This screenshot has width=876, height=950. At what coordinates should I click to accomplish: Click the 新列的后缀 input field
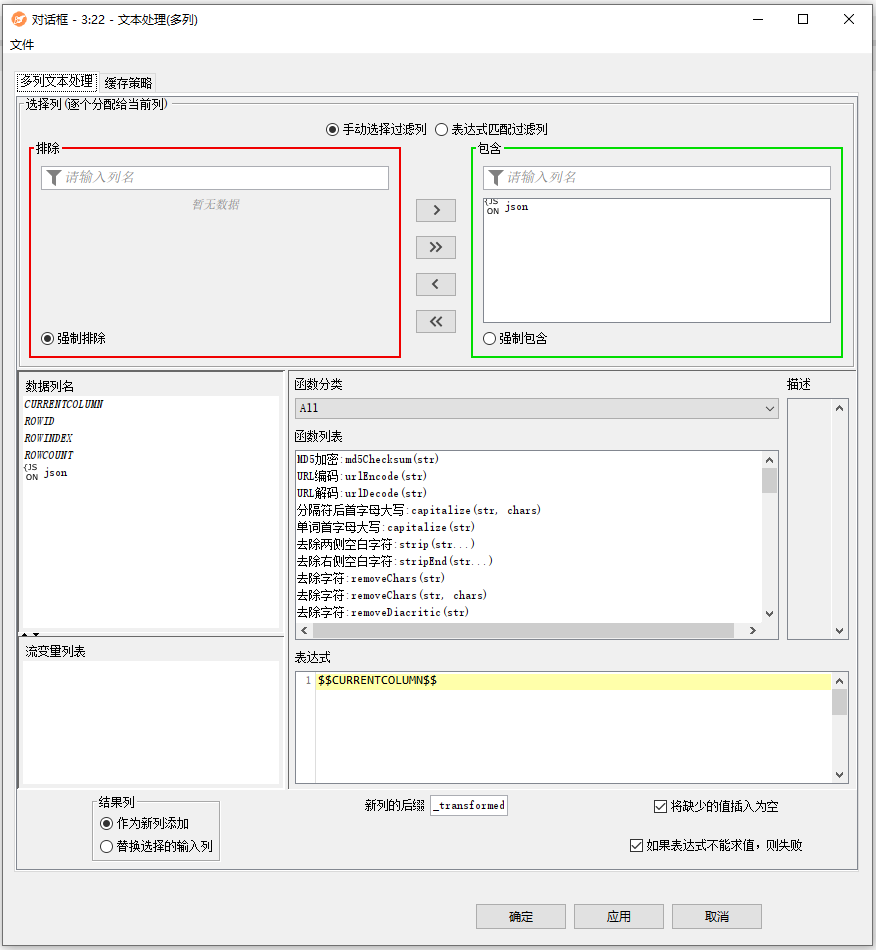pyautogui.click(x=468, y=806)
